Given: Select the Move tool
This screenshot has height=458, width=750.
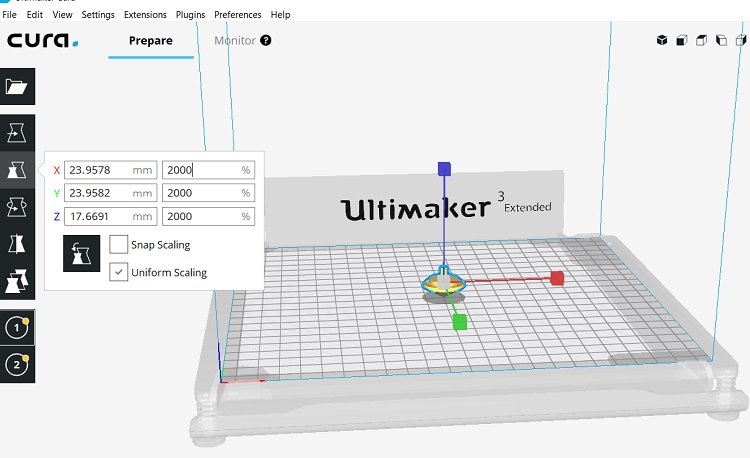Looking at the screenshot, I should (17, 133).
